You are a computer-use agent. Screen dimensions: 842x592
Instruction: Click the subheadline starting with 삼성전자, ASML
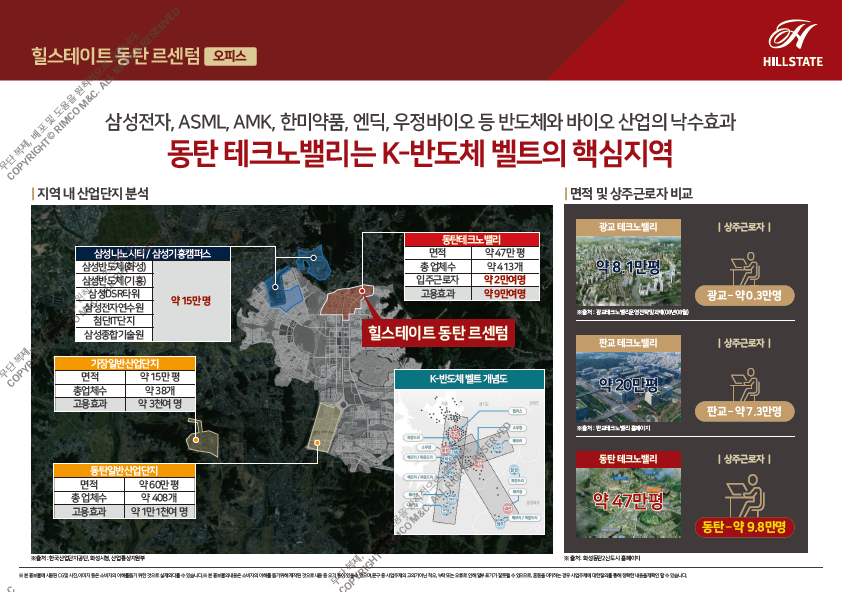420,121
